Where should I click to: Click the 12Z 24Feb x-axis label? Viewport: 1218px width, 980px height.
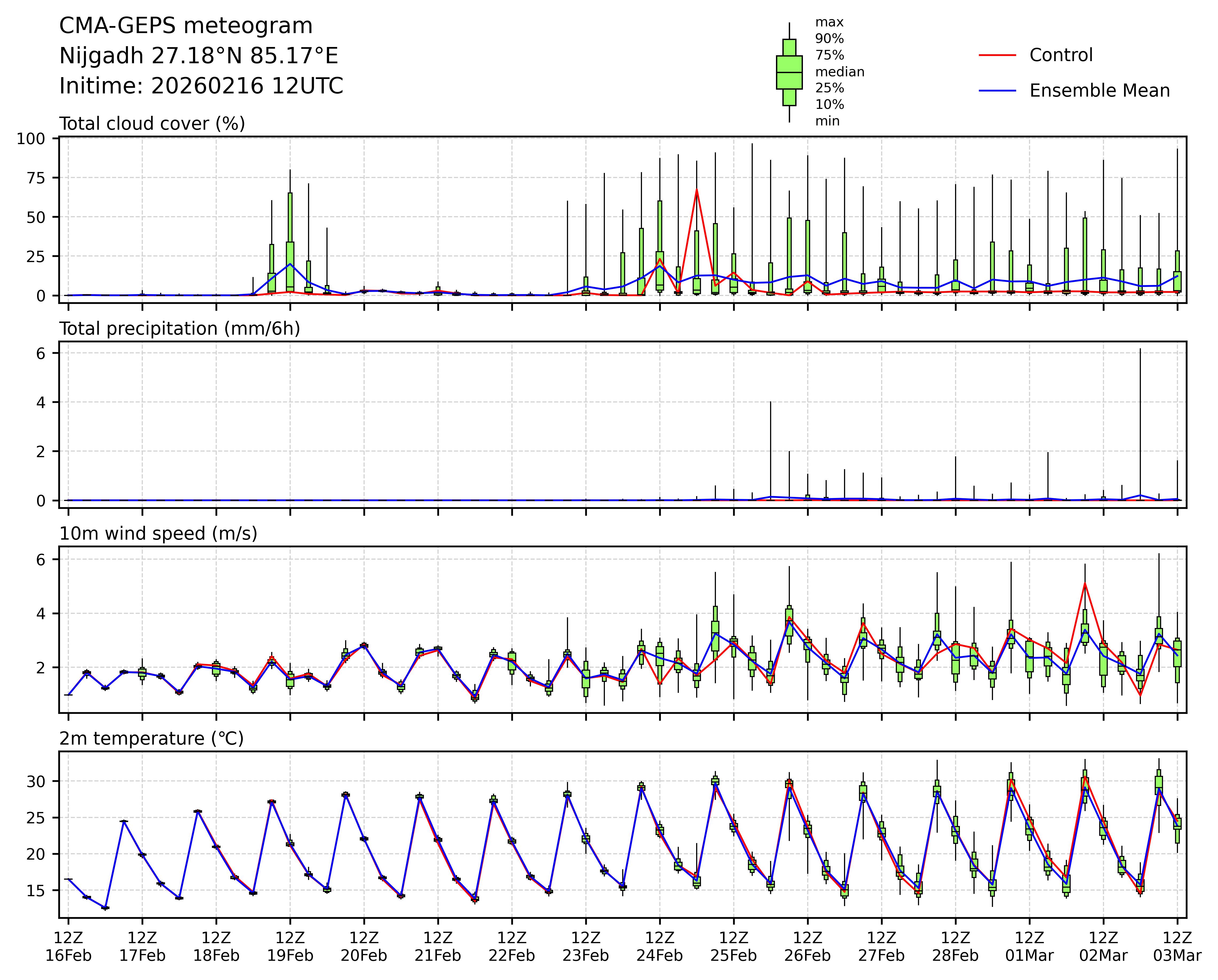[659, 947]
